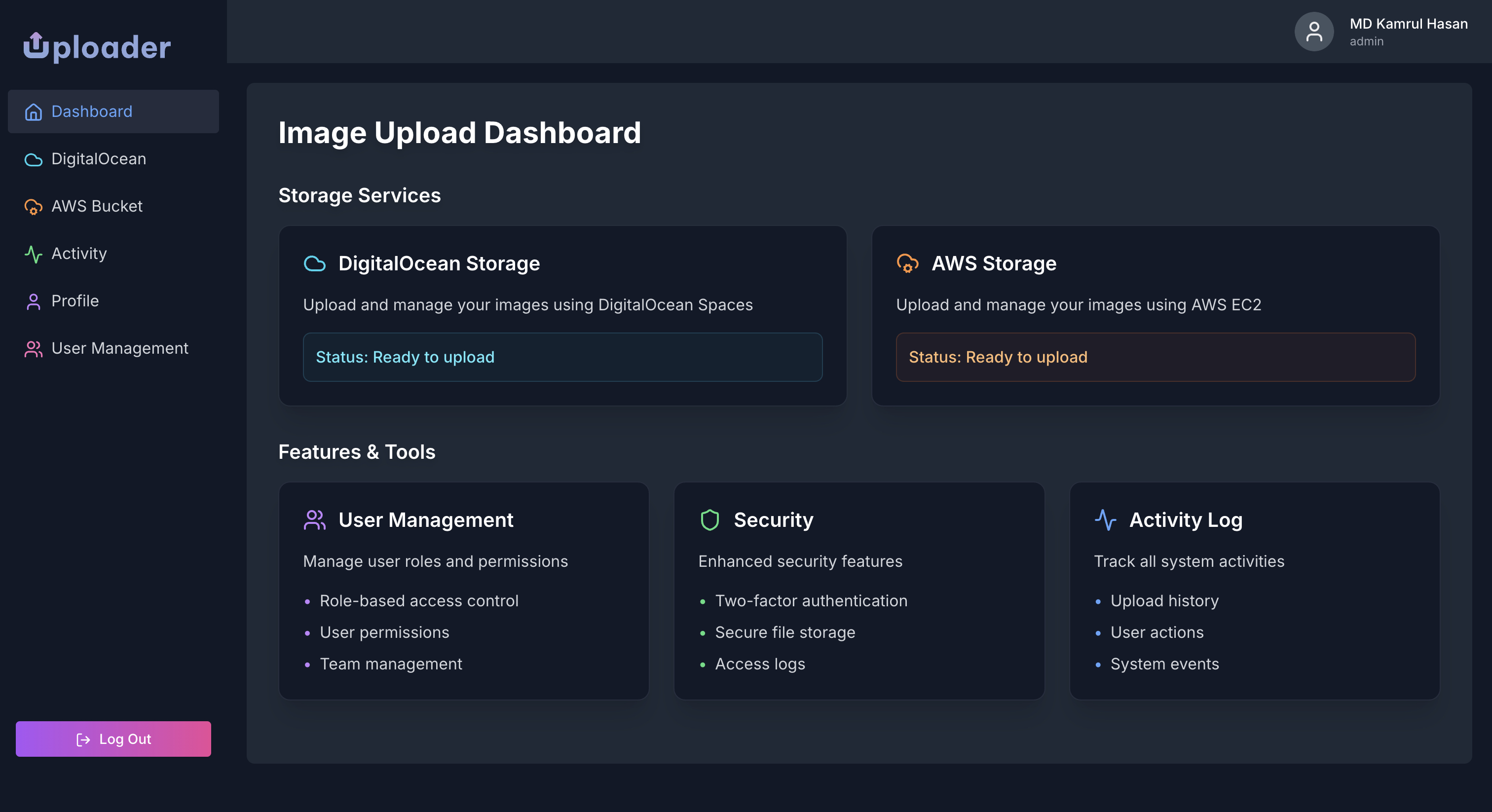
Task: Click DigitalOcean Status: Ready to upload box
Action: (x=562, y=357)
